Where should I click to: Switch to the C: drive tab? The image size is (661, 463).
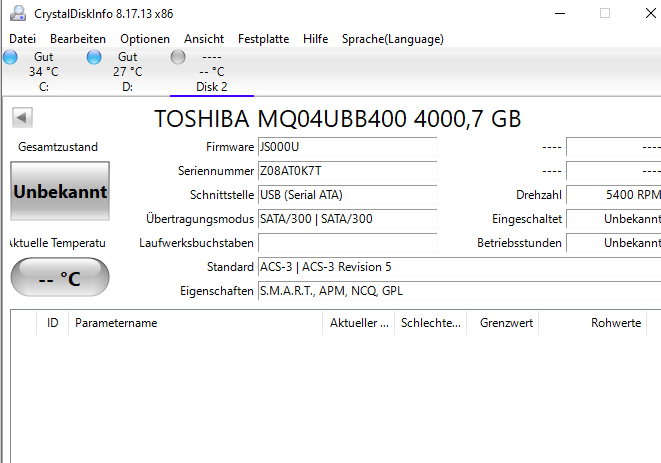(x=43, y=72)
